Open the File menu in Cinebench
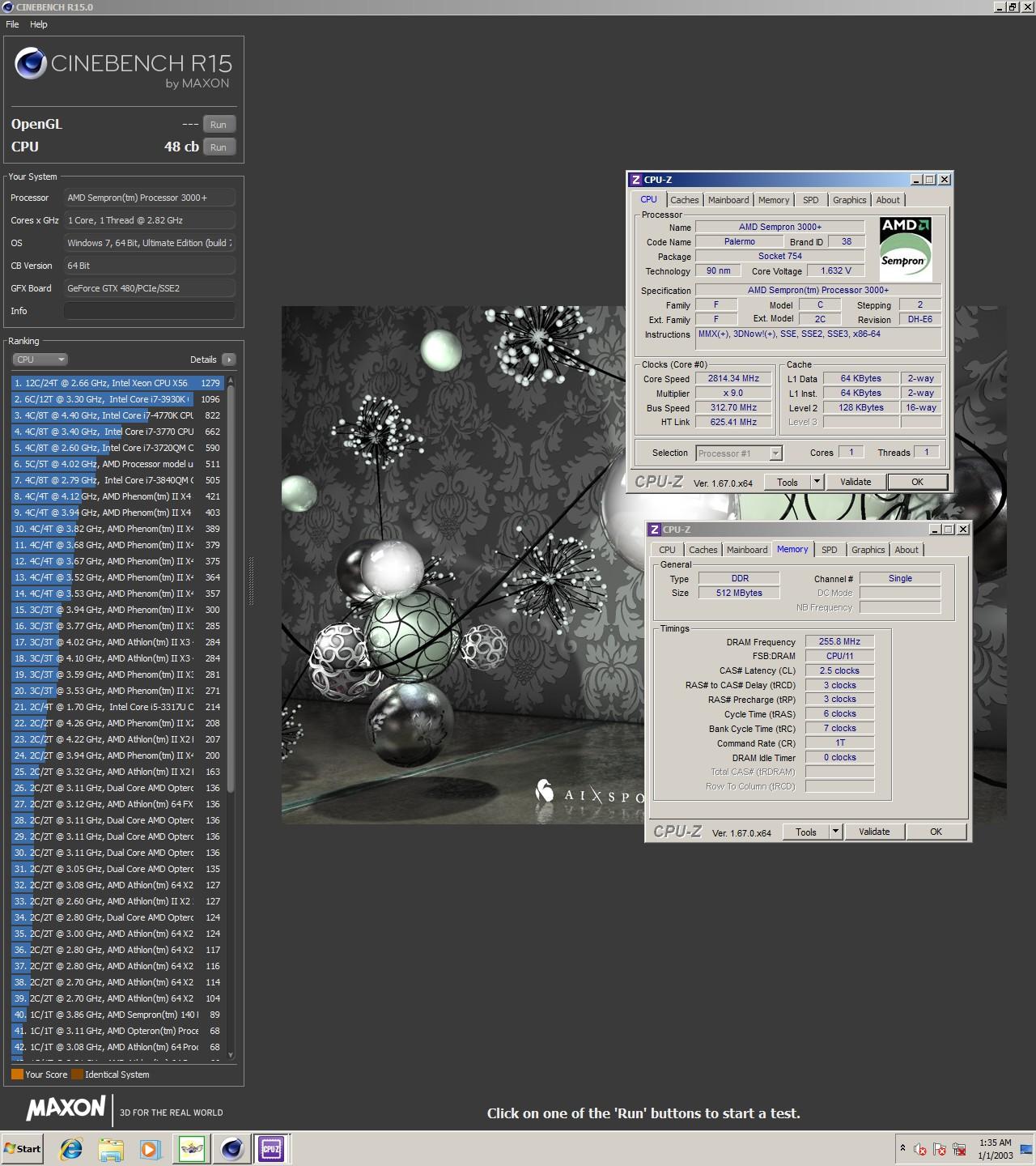1036x1166 pixels. [12, 24]
